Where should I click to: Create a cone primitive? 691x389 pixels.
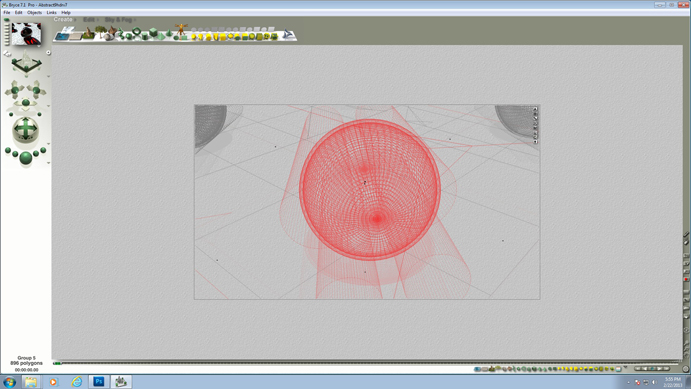168,33
